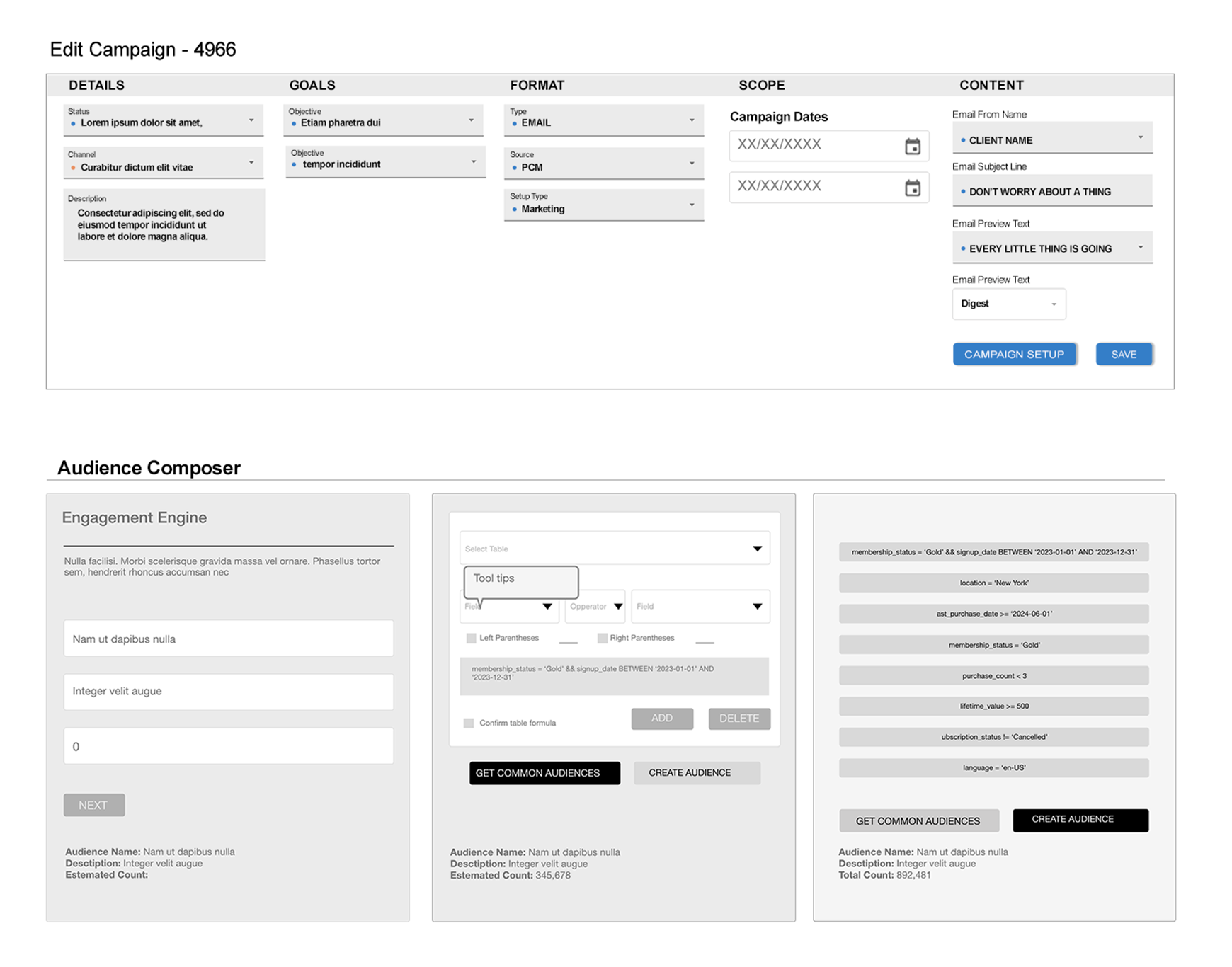Select the location = 'New York' filter row
This screenshot has height=967, width=1232.
pyautogui.click(x=993, y=583)
